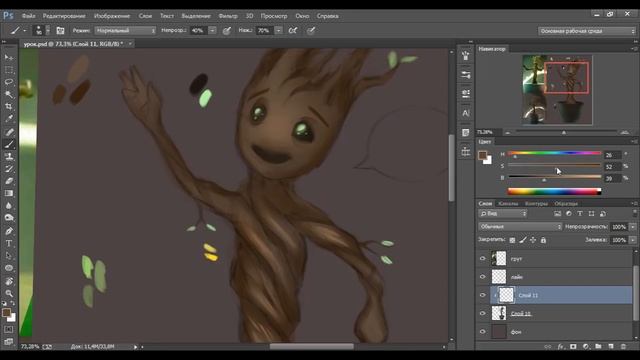Delete layer trash button
Viewport: 640px width, 360px height.
click(623, 347)
